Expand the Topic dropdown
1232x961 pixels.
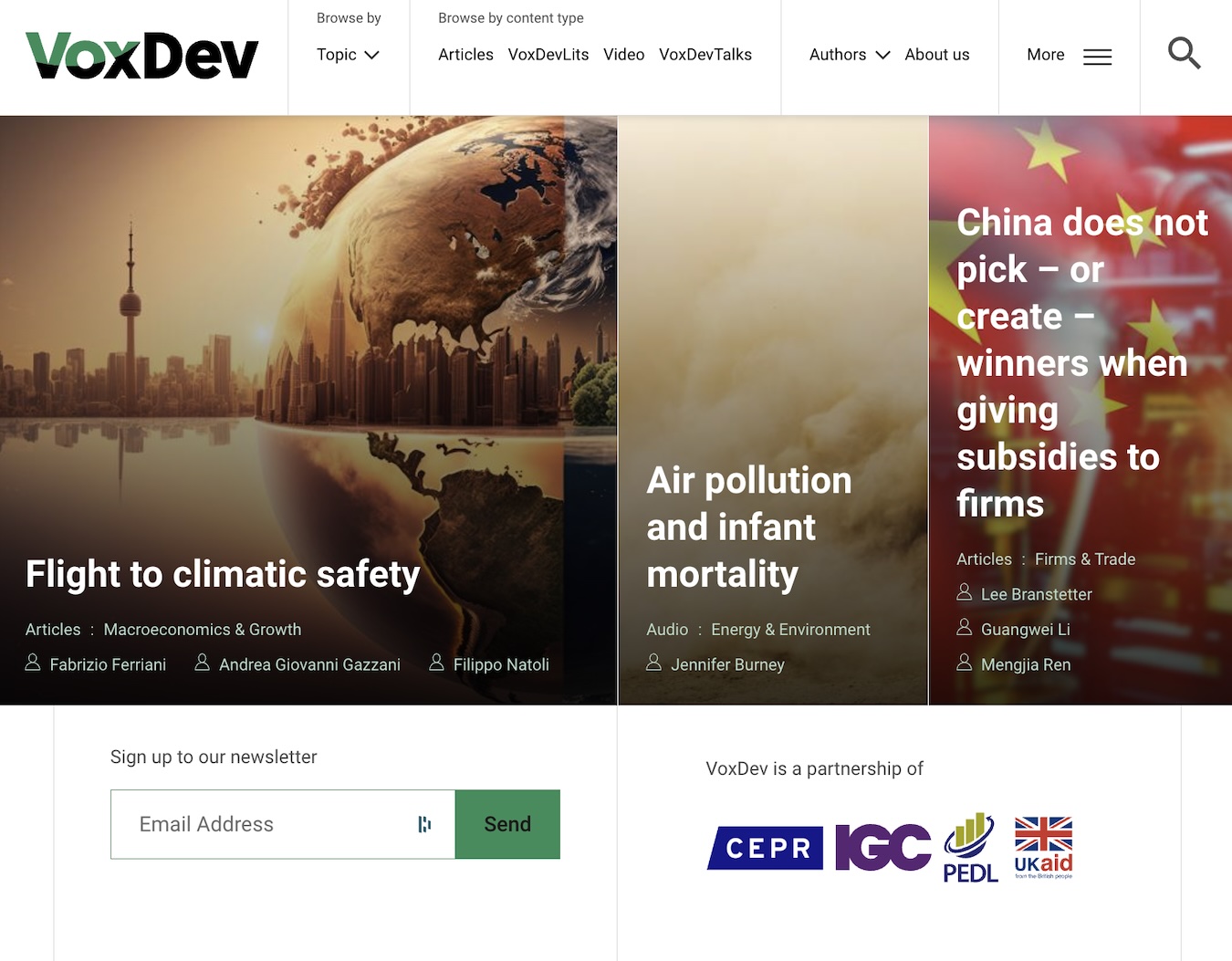pos(348,55)
